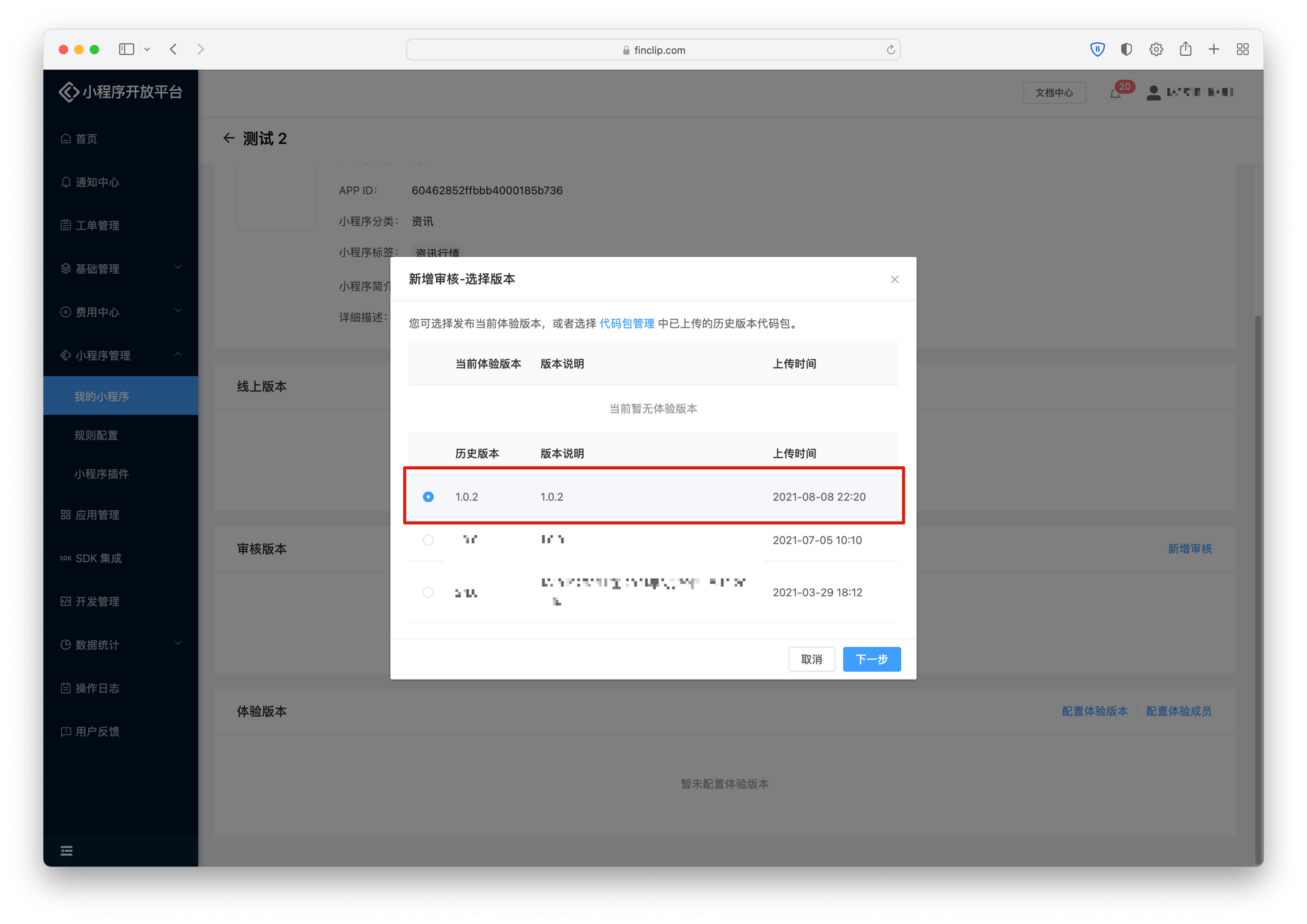The image size is (1307, 924).
Task: Click the APP ID value 60462852ffbbb4000185b736
Action: [487, 190]
